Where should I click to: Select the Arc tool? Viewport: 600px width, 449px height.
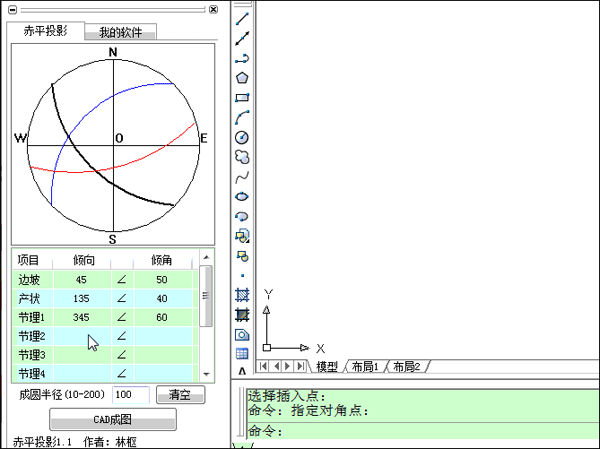(241, 117)
